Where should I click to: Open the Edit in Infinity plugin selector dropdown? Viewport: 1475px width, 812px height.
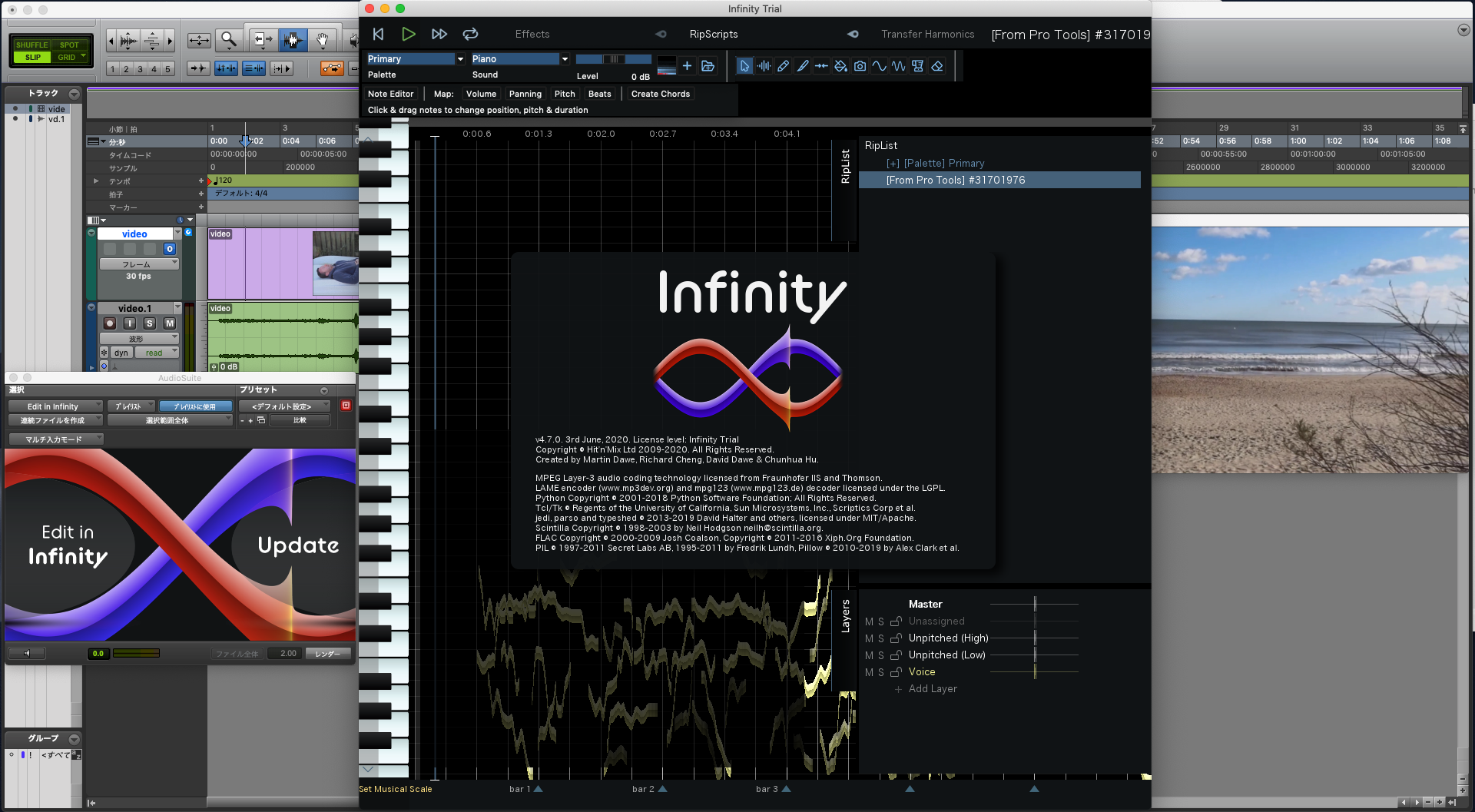[x=55, y=406]
